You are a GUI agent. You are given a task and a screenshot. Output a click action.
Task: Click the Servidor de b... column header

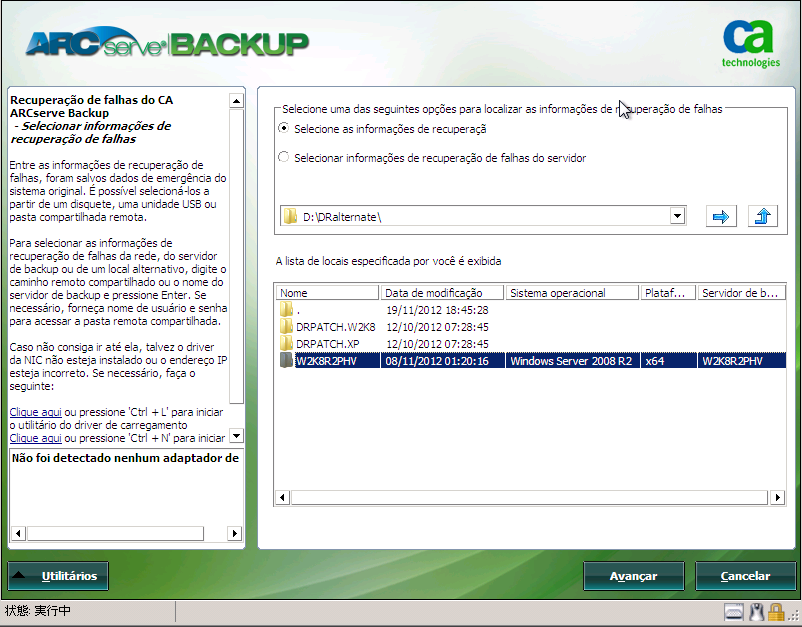coord(742,293)
